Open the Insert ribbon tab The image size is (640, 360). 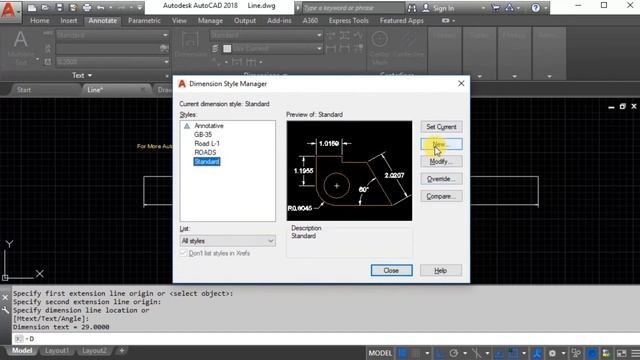click(x=69, y=20)
